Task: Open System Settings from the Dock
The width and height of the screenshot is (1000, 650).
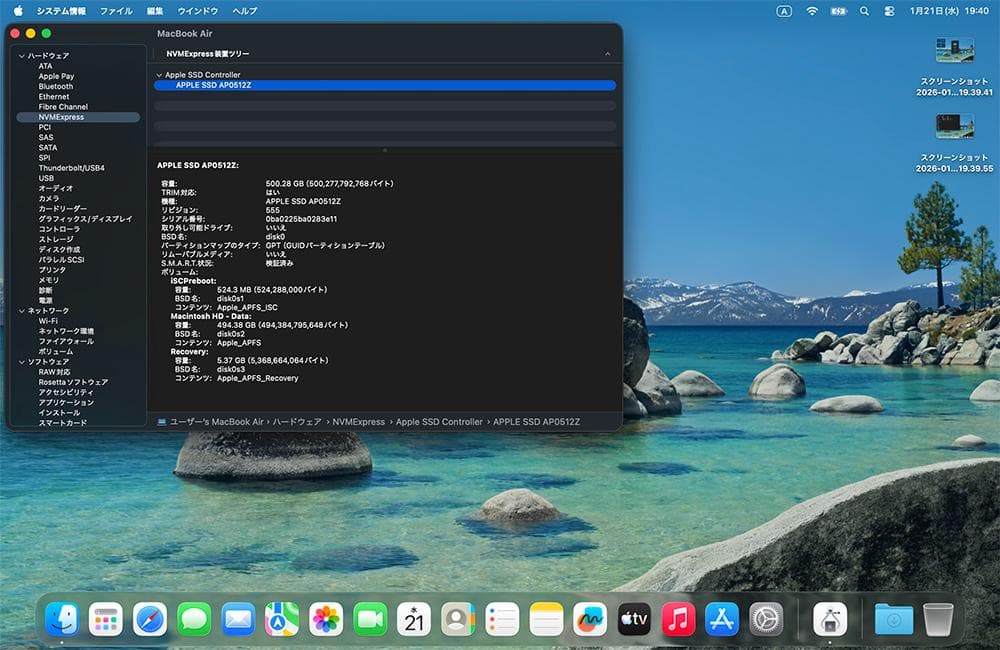Action: pyautogui.click(x=766, y=620)
